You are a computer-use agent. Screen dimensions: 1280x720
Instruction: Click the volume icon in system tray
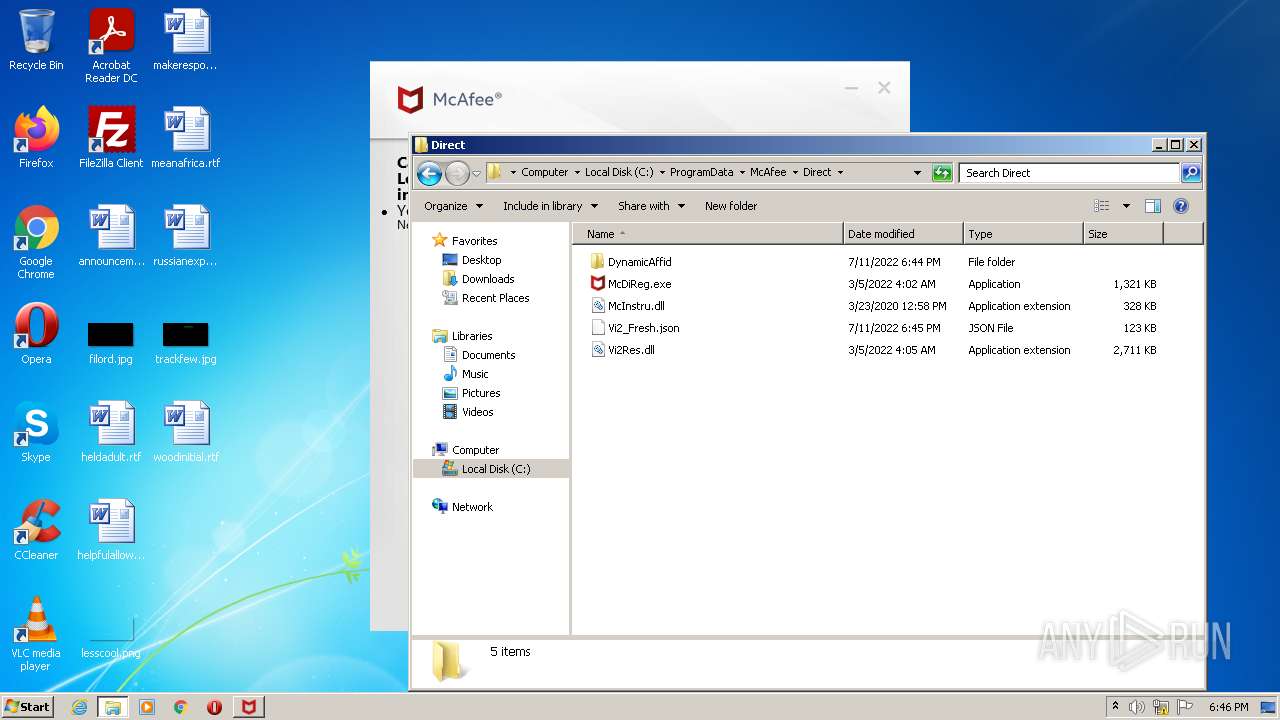1137,707
